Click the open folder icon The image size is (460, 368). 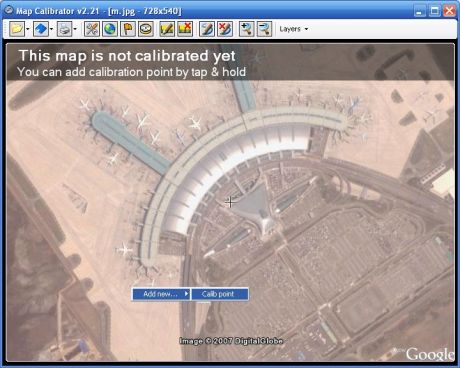17,29
